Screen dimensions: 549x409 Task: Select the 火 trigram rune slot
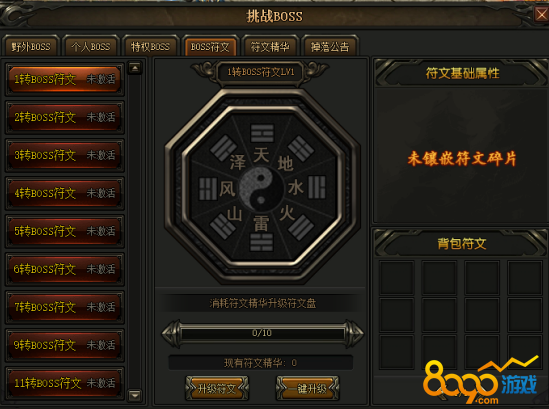point(300,227)
